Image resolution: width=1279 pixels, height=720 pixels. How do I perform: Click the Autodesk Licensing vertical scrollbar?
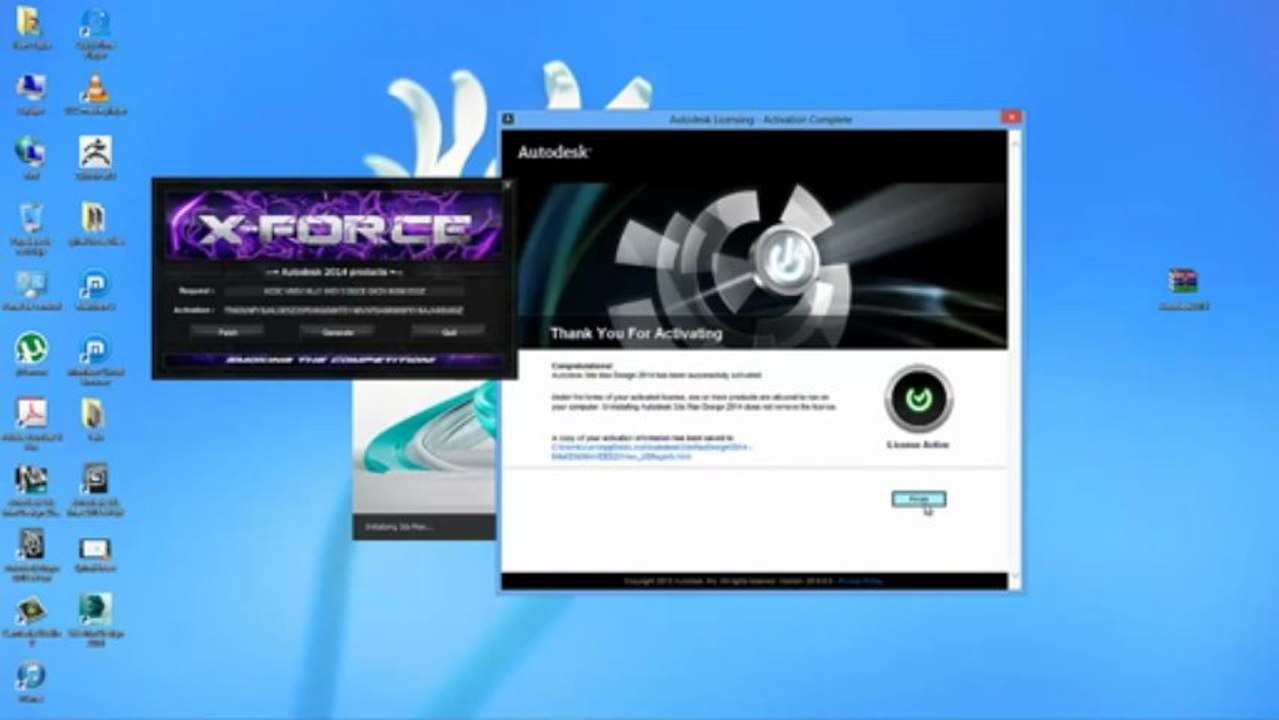click(1015, 360)
